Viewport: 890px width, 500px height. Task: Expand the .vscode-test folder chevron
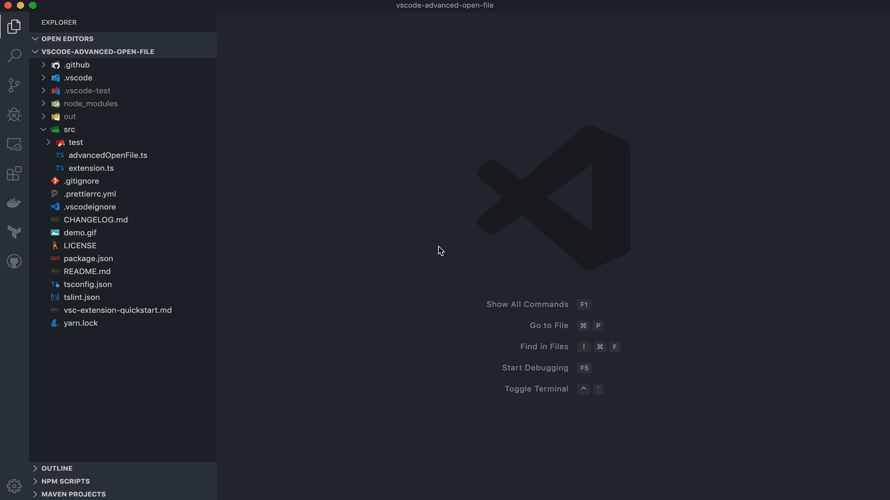(x=44, y=91)
